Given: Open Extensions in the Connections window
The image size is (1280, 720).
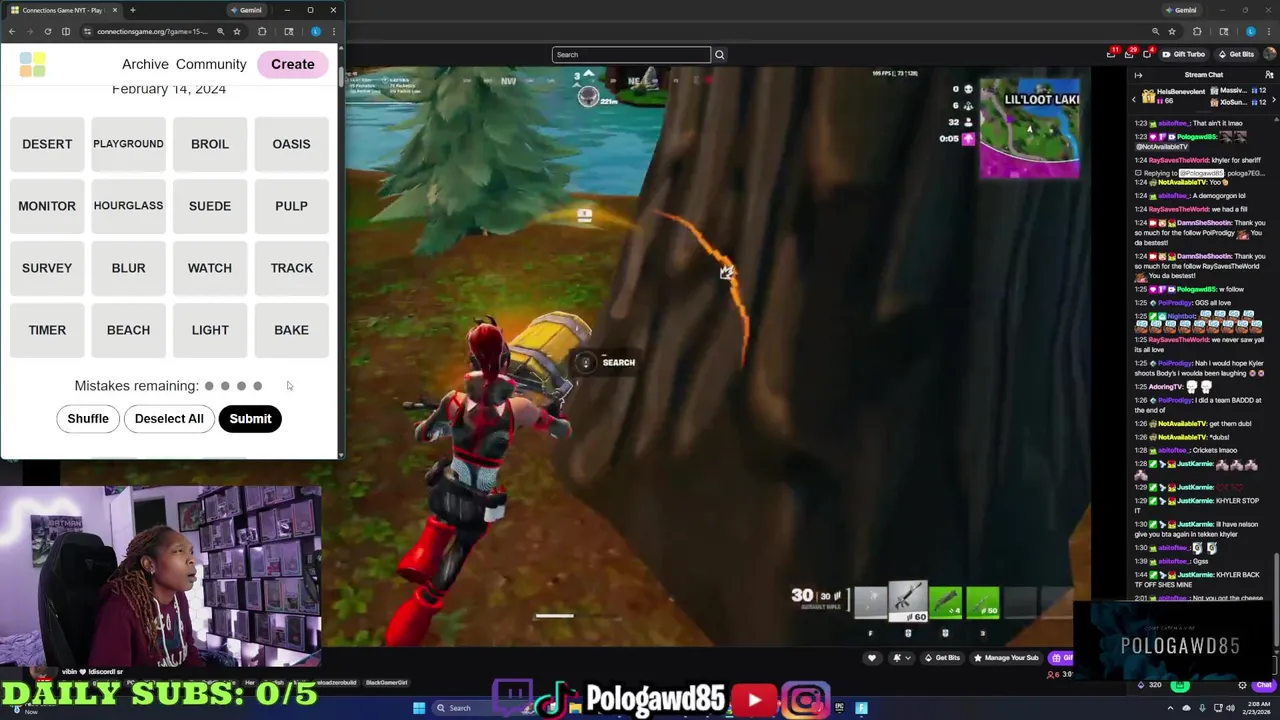Looking at the screenshot, I should pos(262,31).
